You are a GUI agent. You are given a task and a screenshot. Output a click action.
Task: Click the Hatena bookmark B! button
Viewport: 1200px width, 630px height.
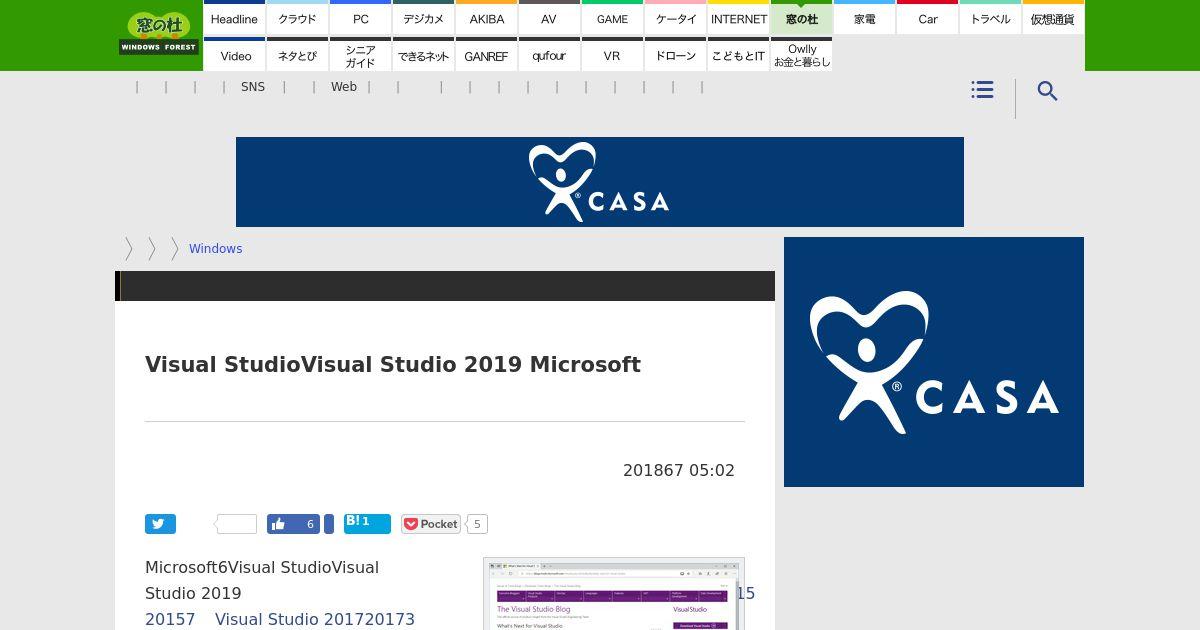coord(367,524)
